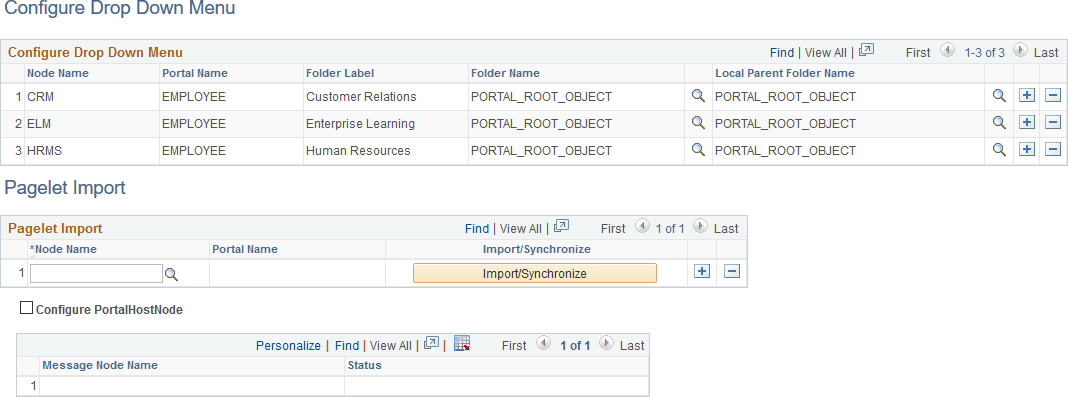
Task: Open Folder Name lookup for ELM row
Action: point(697,123)
